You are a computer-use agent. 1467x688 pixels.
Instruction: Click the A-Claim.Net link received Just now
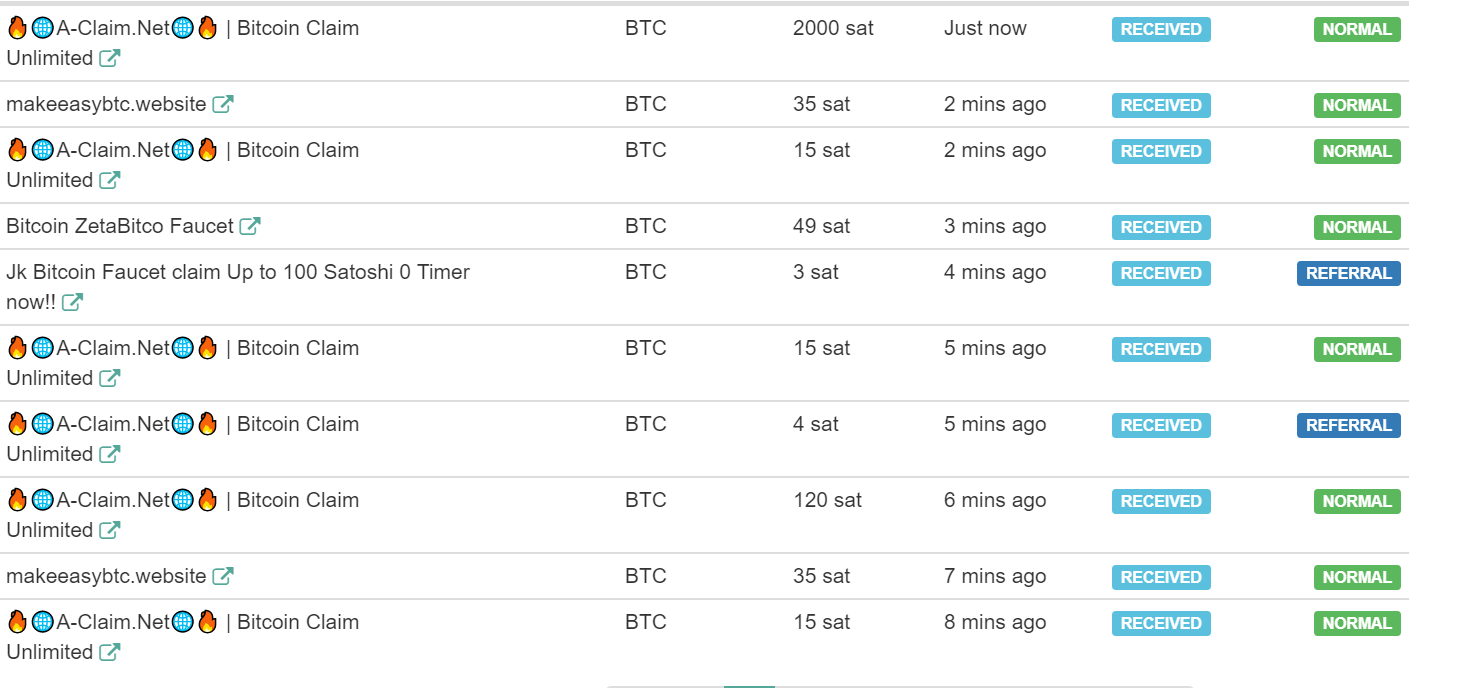[183, 43]
